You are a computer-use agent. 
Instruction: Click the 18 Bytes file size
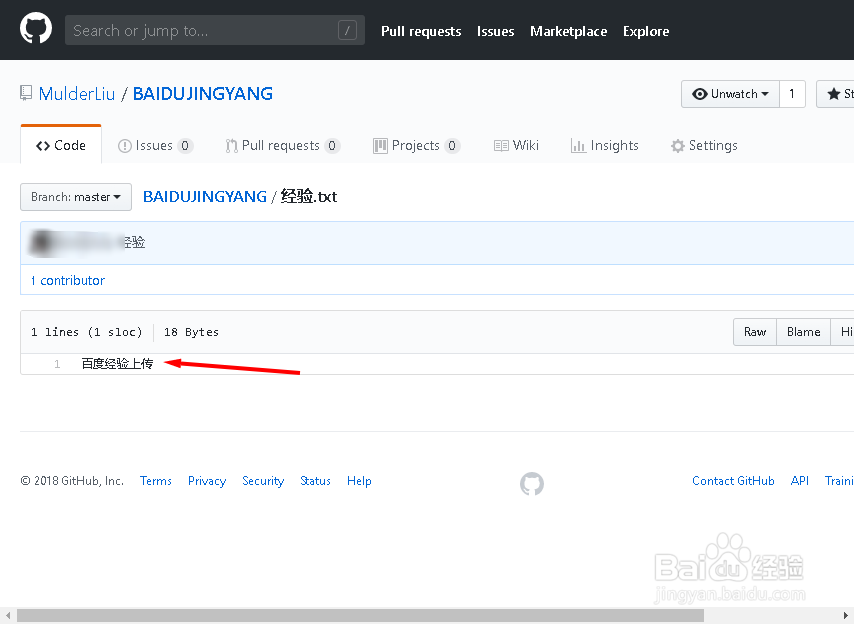pos(191,332)
